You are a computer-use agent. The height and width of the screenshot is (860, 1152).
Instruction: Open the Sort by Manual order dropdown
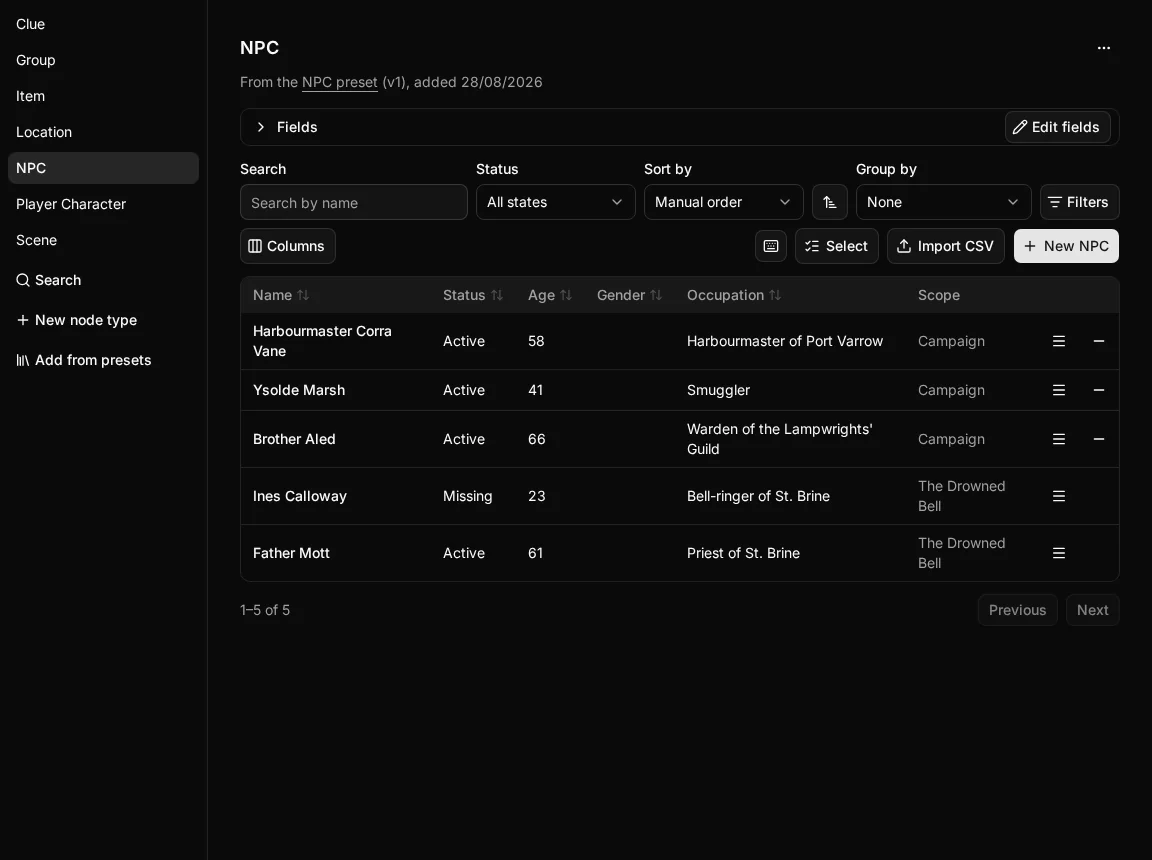pyautogui.click(x=724, y=202)
